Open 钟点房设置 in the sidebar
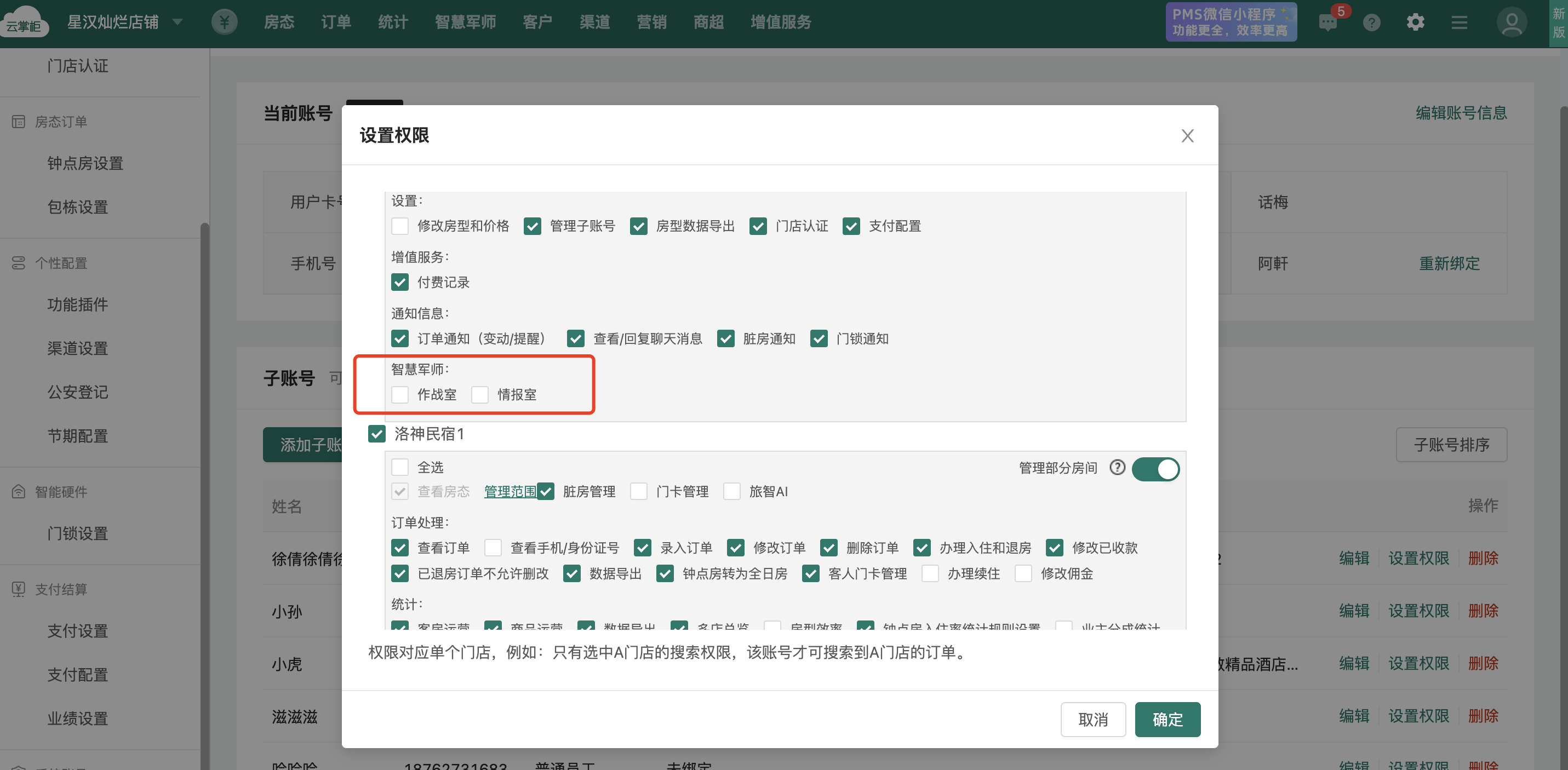1568x770 pixels. (85, 163)
